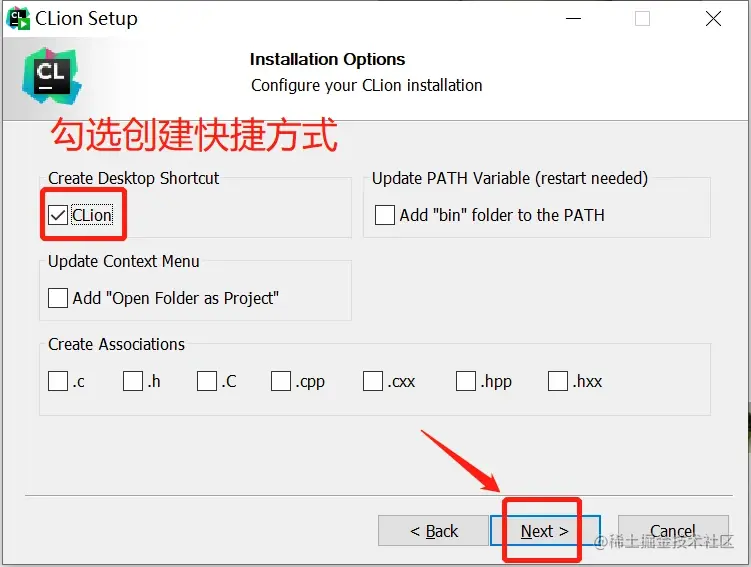Uncheck the CLion desktop shortcut checkbox

58,215
